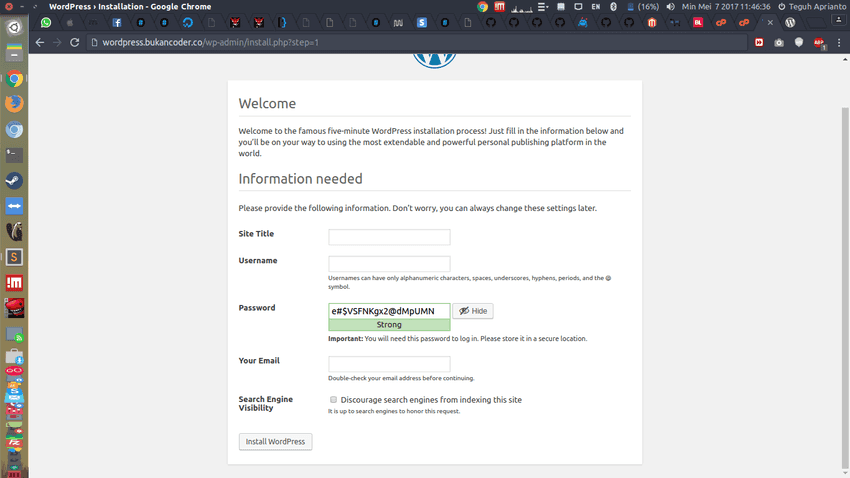Focus the Site Title input field
The height and width of the screenshot is (478, 850).
[389, 237]
